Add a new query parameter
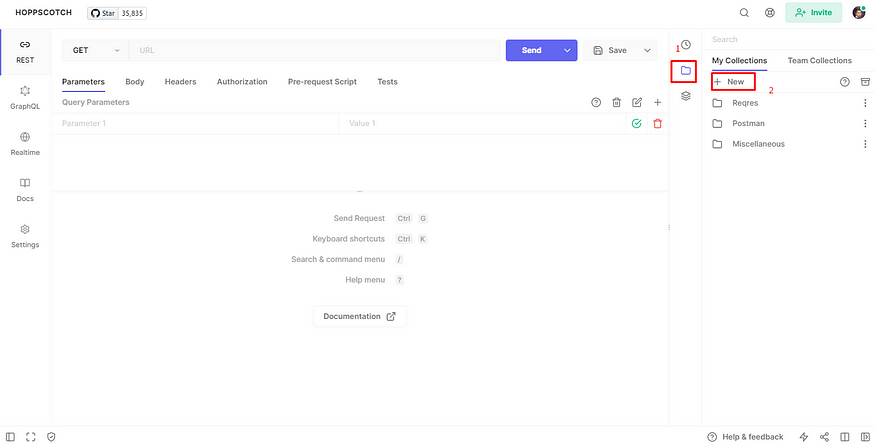The height and width of the screenshot is (447, 875). [x=657, y=103]
